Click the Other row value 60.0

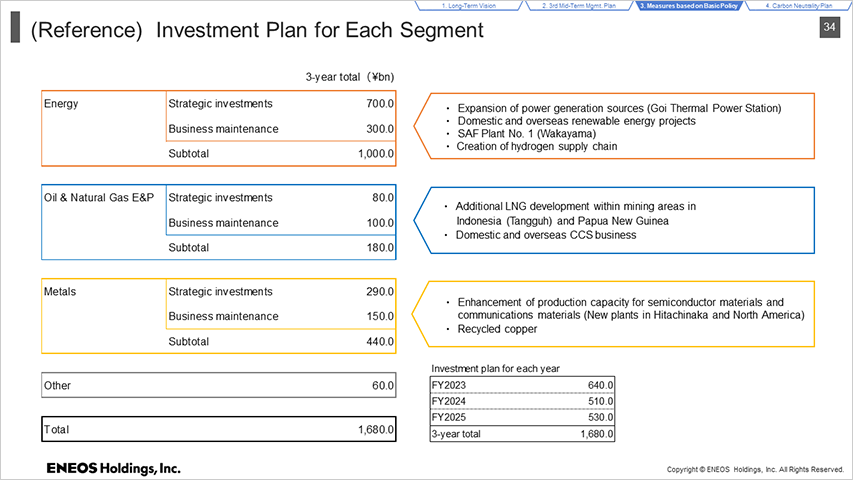click(x=383, y=385)
